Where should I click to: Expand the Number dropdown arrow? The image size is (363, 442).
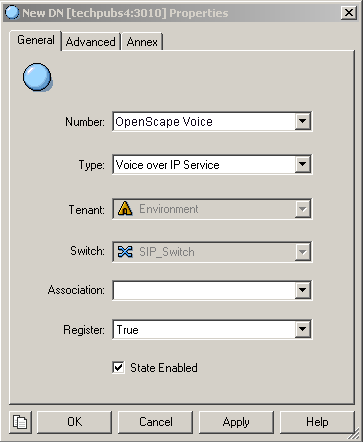302,121
